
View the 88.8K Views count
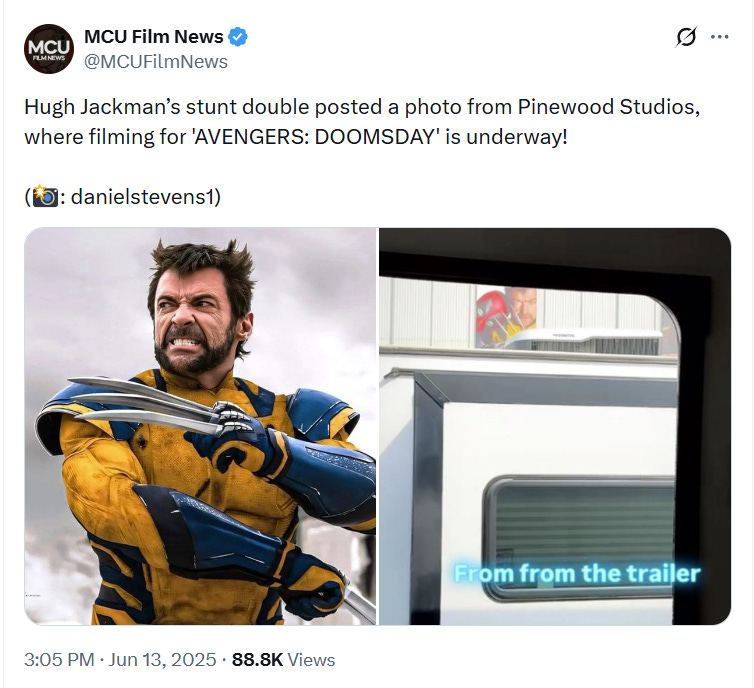(x=283, y=660)
